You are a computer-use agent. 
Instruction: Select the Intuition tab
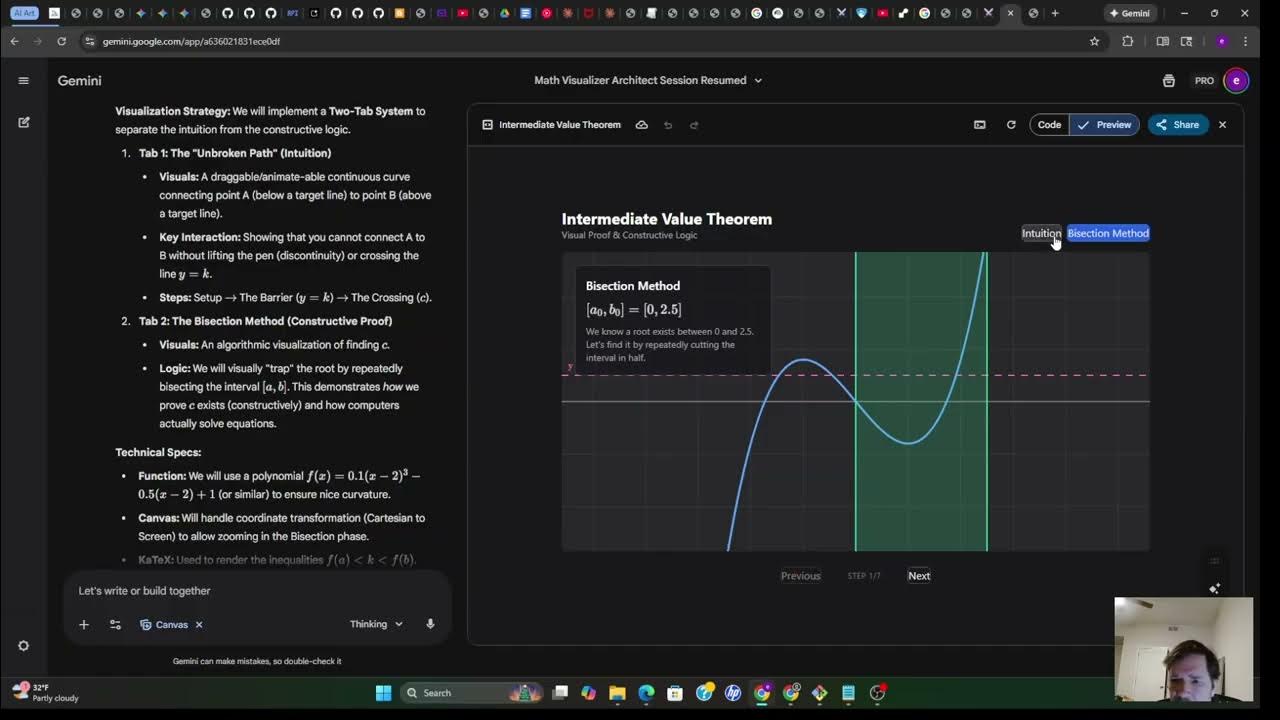pyautogui.click(x=1040, y=233)
